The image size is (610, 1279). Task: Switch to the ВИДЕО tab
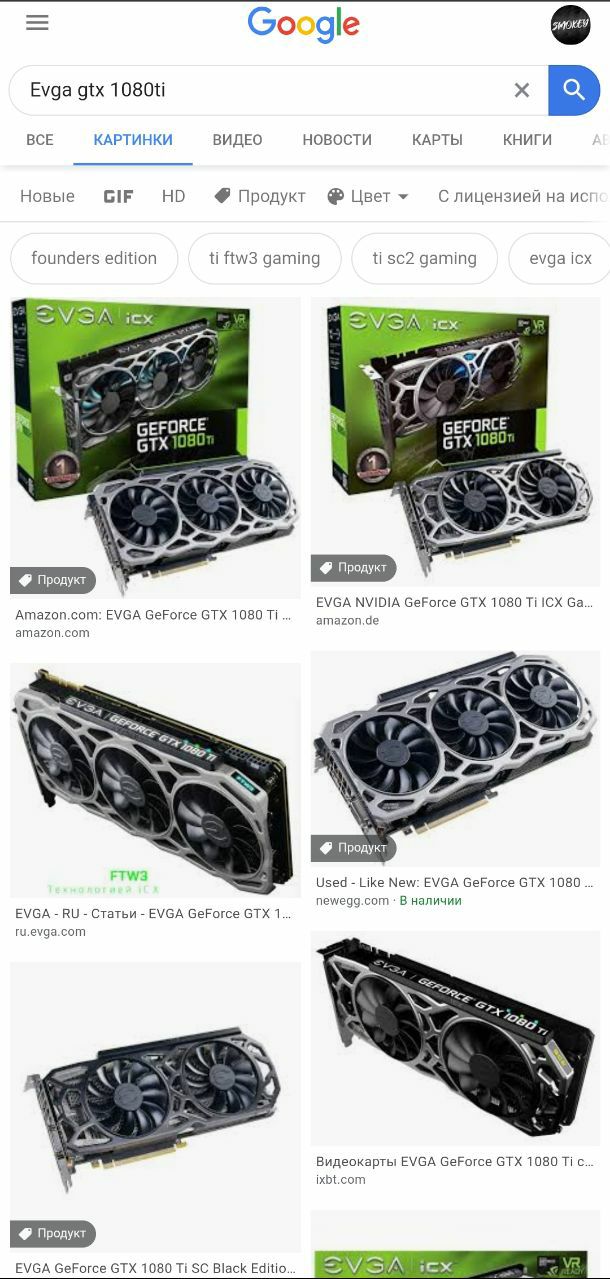pyautogui.click(x=237, y=140)
